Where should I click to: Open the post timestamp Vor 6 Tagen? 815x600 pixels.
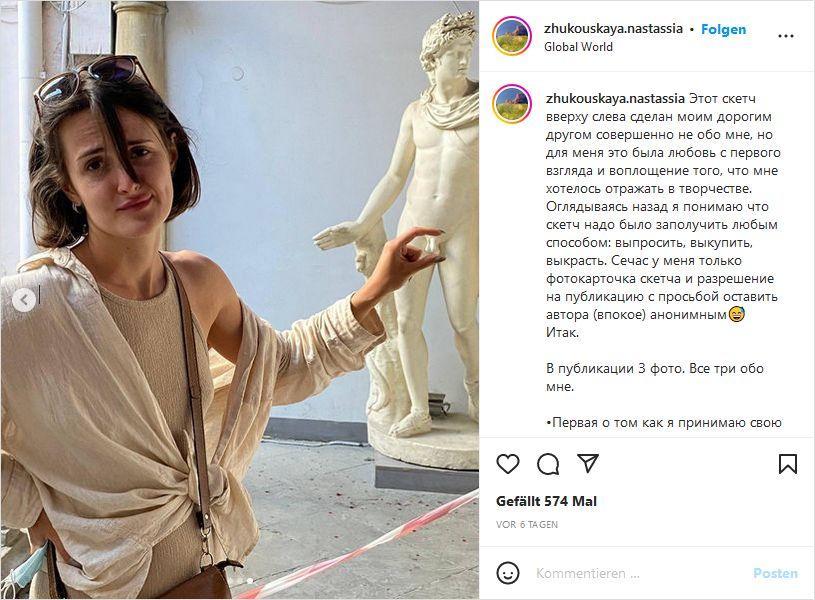(527, 525)
